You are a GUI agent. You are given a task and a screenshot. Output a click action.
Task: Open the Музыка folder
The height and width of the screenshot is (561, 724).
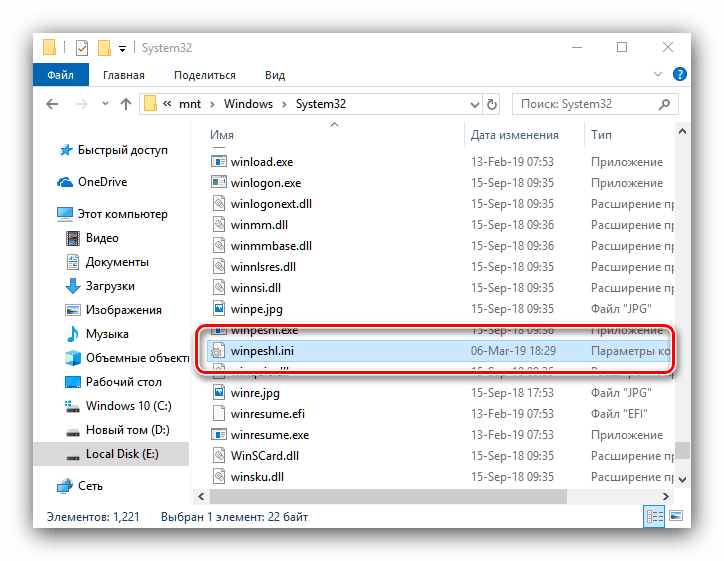click(97, 334)
